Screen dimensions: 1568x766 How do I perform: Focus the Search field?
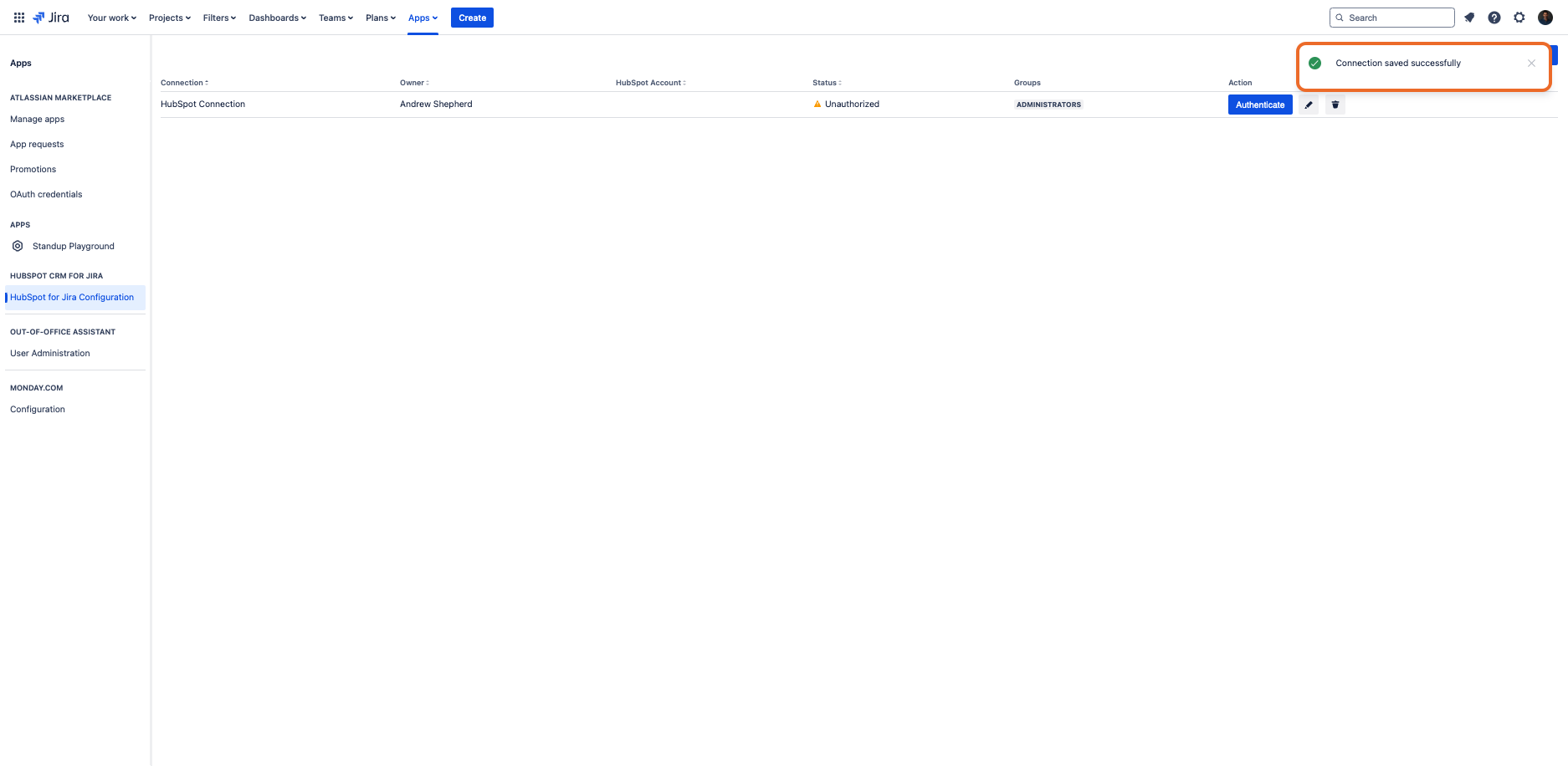(1392, 18)
